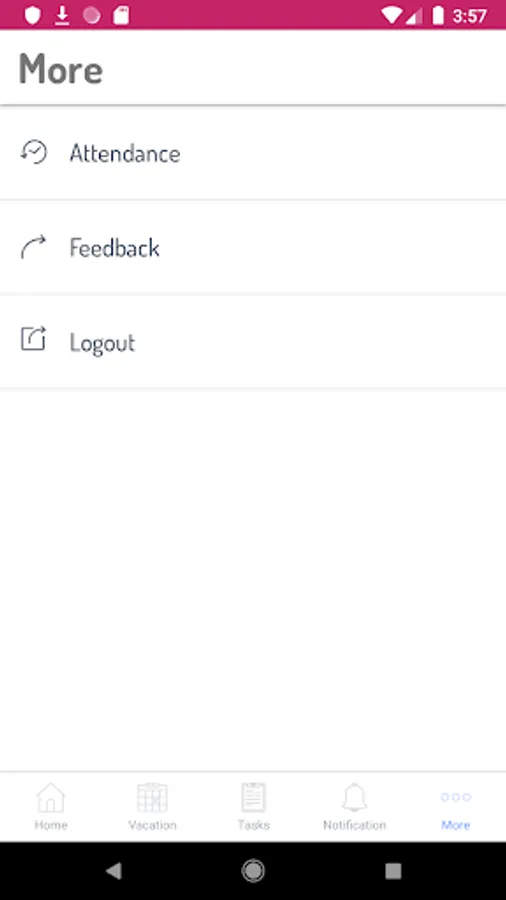The image size is (506, 900).
Task: Open the Vacation calendar icon
Action: point(152,797)
